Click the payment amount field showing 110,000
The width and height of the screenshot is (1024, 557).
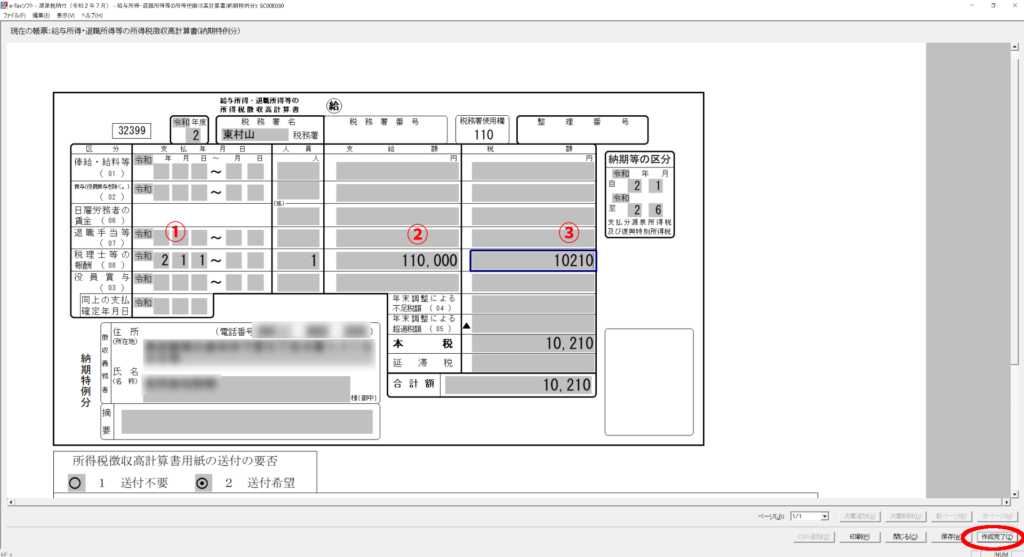pyautogui.click(x=397, y=261)
